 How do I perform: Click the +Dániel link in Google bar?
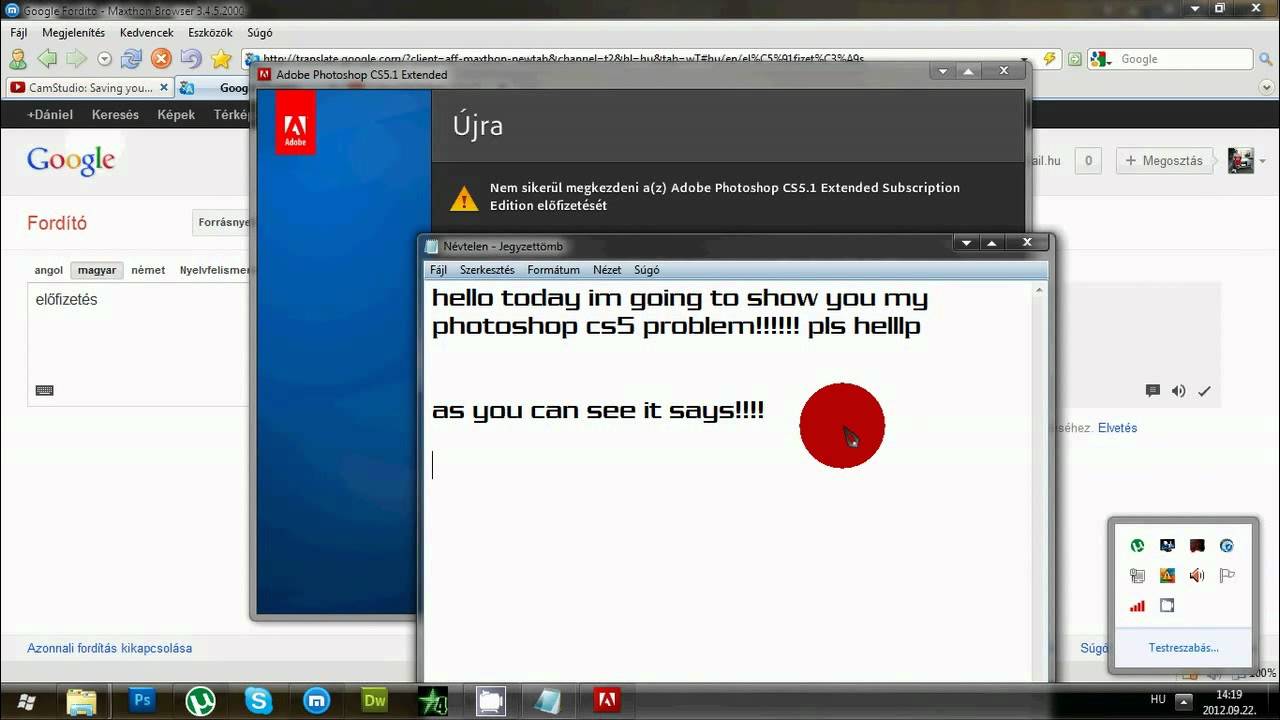50,115
